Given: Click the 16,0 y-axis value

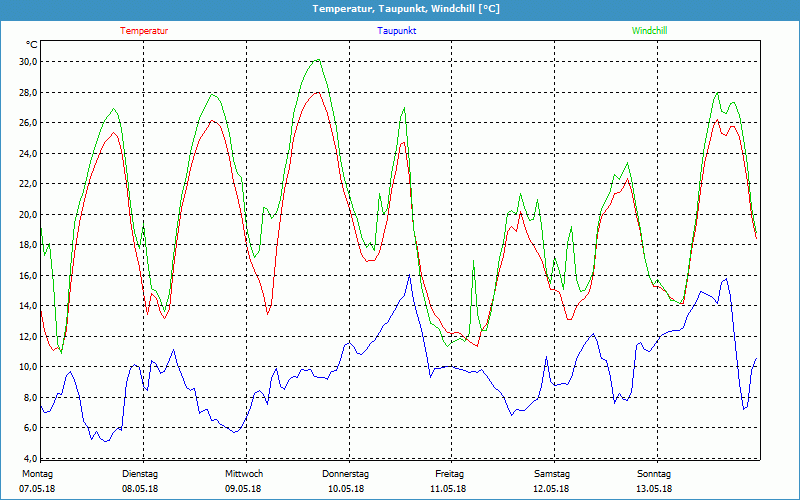Looking at the screenshot, I should (28, 276).
